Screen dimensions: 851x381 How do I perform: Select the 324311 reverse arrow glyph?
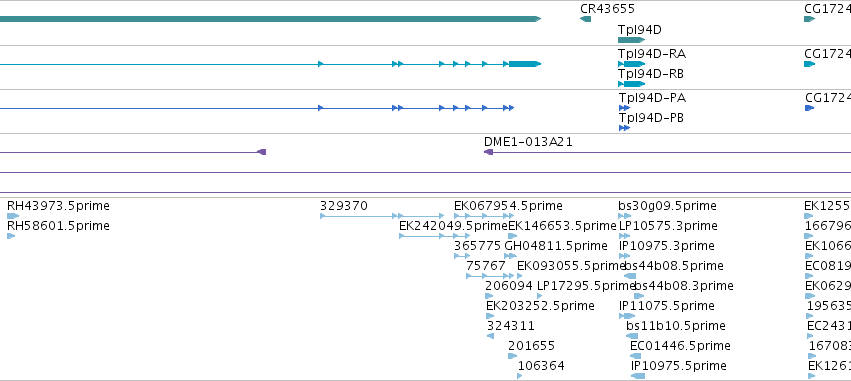490,336
